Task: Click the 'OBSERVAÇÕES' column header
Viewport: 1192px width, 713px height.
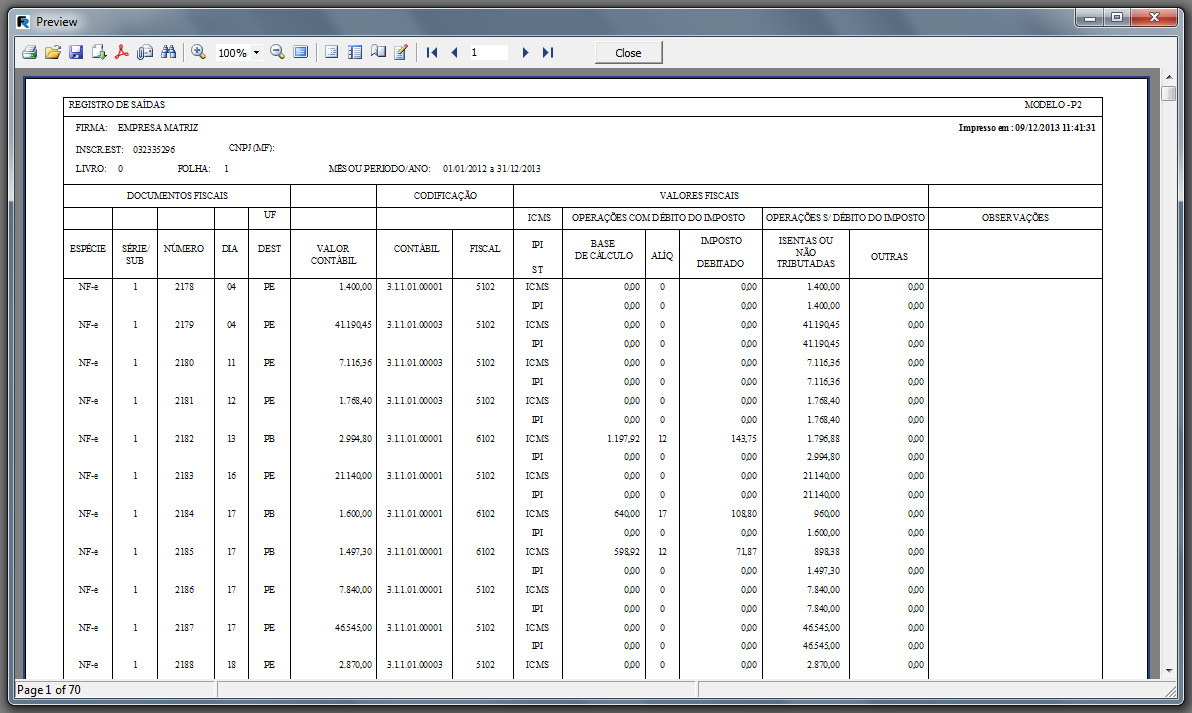Action: pos(1015,218)
